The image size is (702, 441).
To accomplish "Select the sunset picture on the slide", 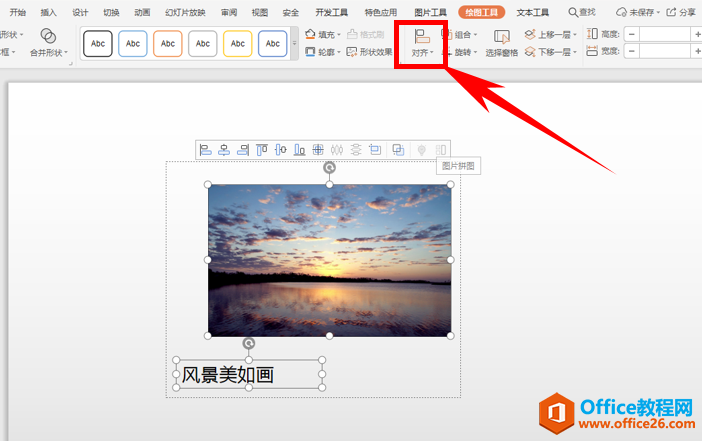I will coord(329,259).
